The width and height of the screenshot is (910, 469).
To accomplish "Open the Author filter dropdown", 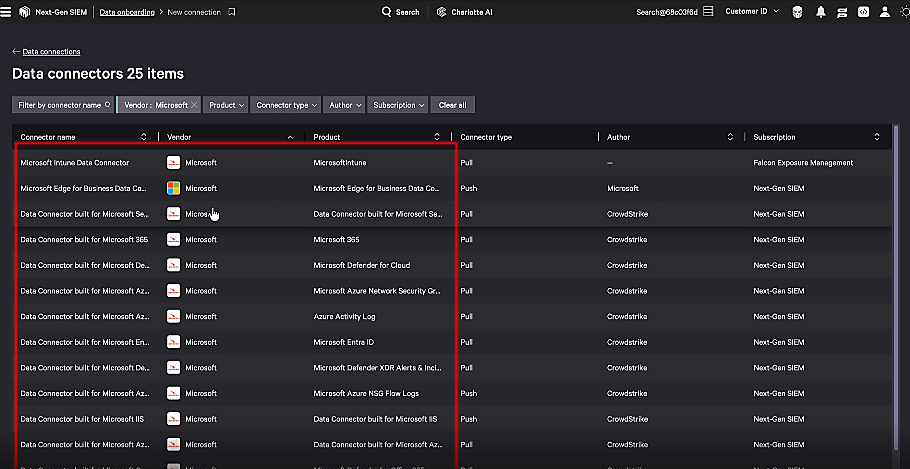I will tap(344, 105).
